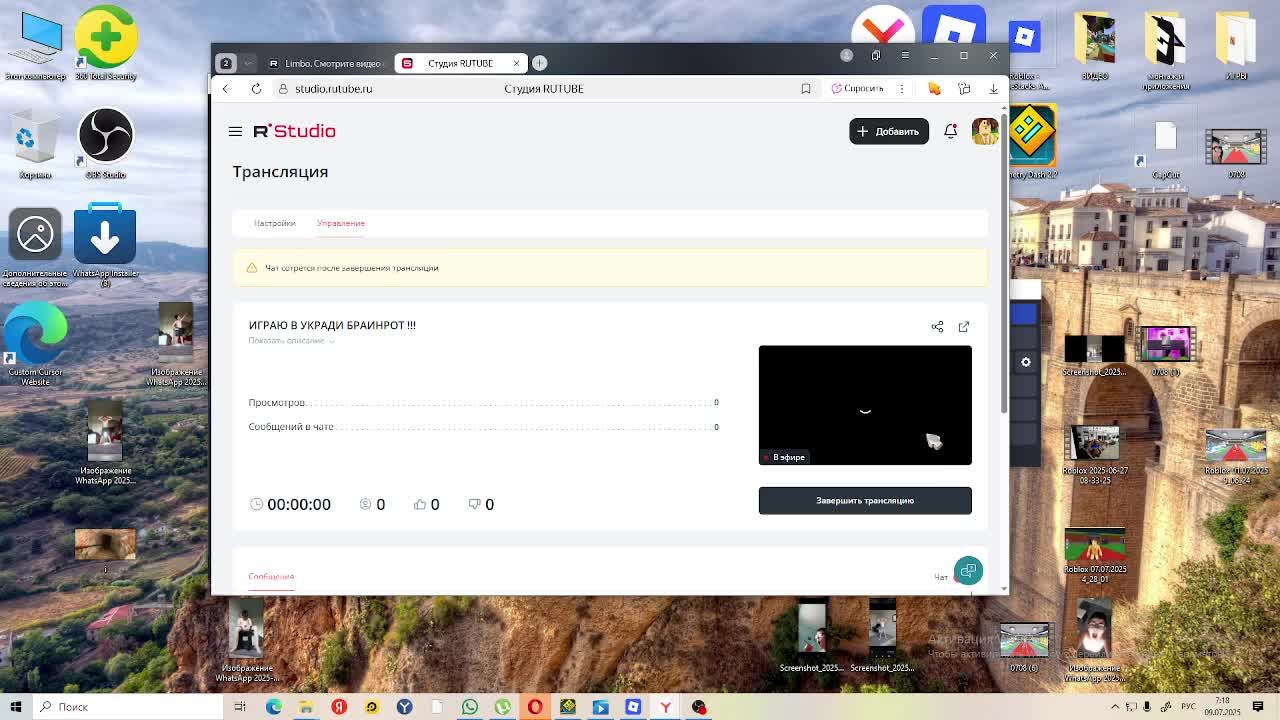Click the stream title 'ИГРАЮ В УКРАДИ БРАИНРОТ'
Image resolution: width=1280 pixels, height=720 pixels.
pyautogui.click(x=332, y=325)
